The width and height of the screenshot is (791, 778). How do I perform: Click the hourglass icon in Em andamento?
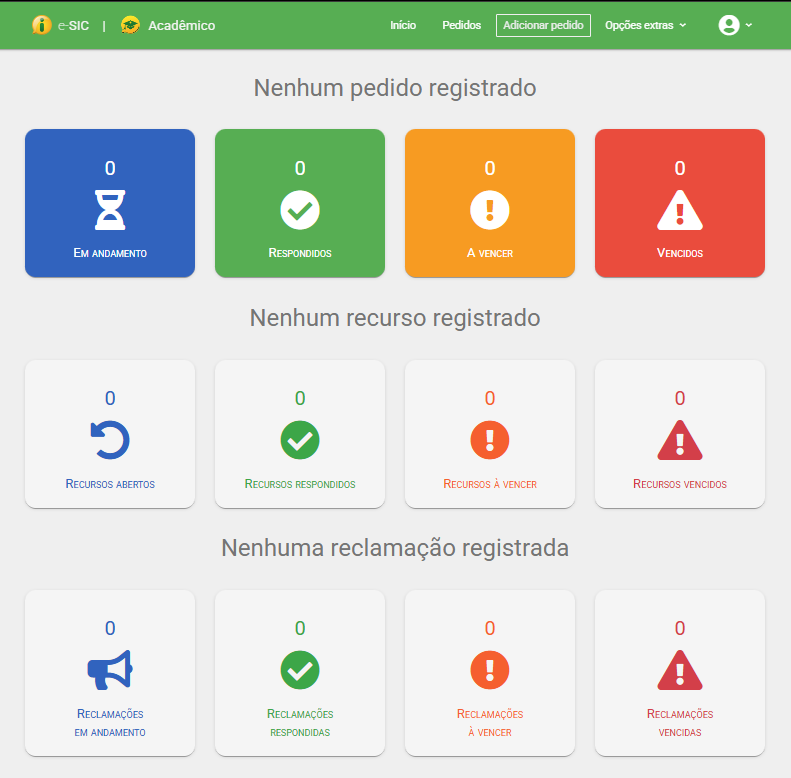(x=110, y=210)
